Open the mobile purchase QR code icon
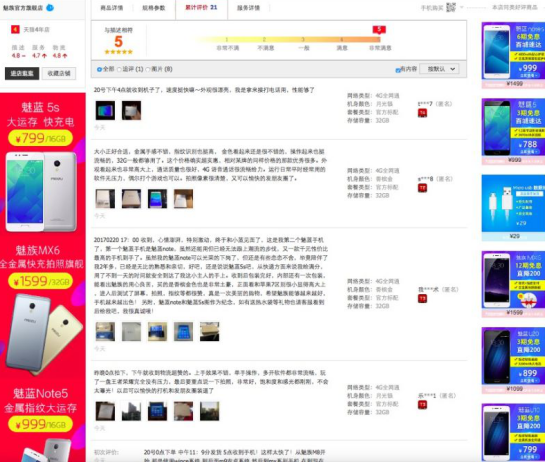Viewport: 545px width, 462px height. pos(450,7)
